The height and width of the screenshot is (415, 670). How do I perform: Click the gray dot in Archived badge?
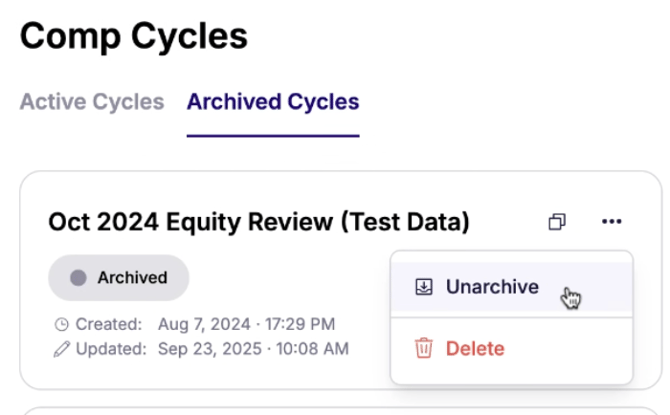pyautogui.click(x=78, y=278)
